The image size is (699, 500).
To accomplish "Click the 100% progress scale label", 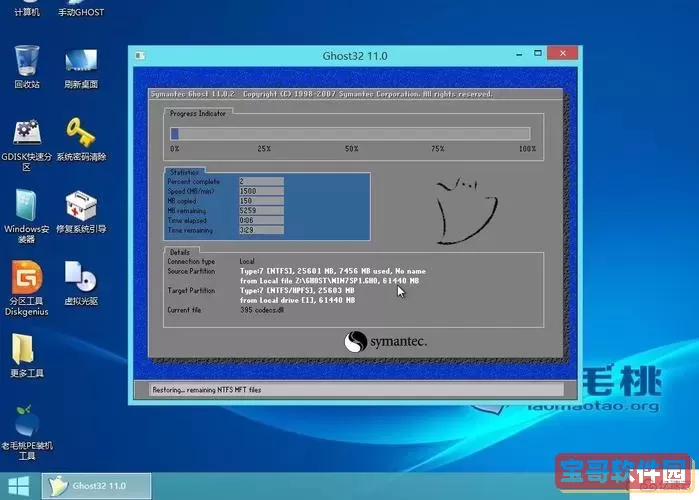I will 527,149.
